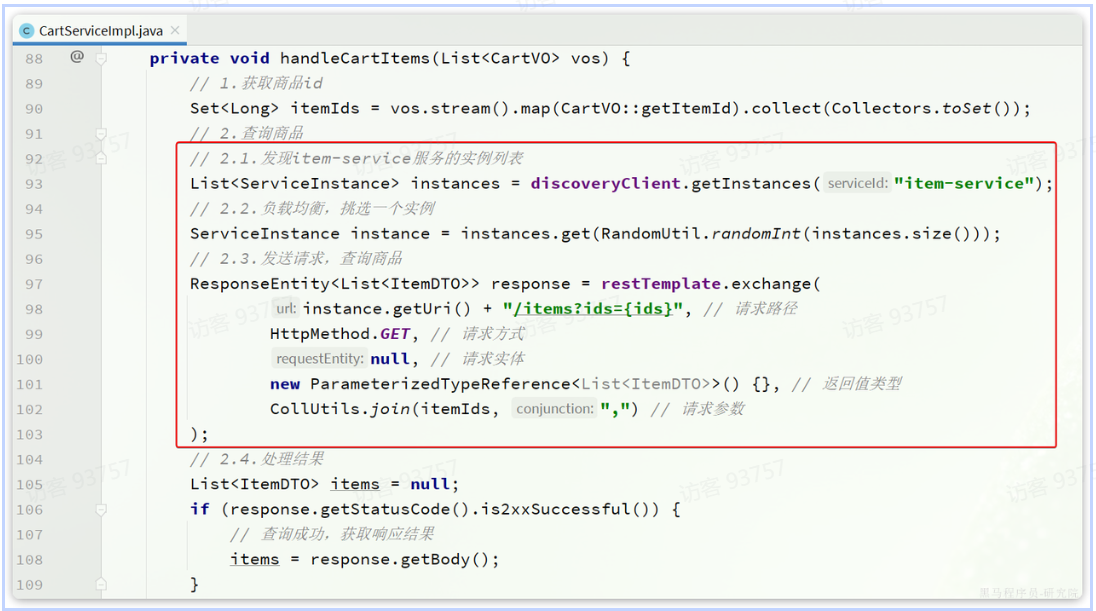
Task: Click response.getBody() on line 108
Action: pyautogui.click(x=400, y=559)
